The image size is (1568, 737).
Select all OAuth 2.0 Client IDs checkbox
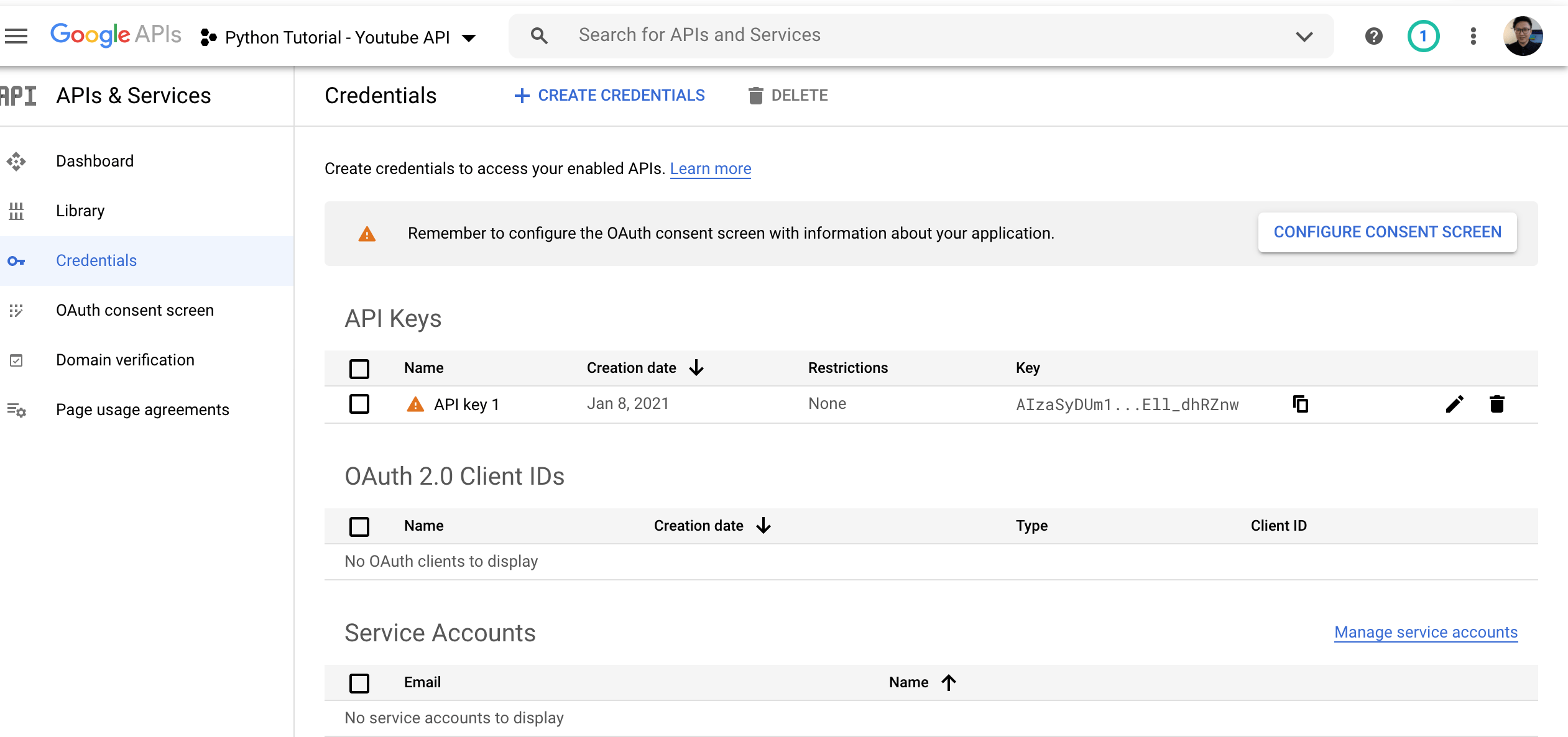click(359, 526)
